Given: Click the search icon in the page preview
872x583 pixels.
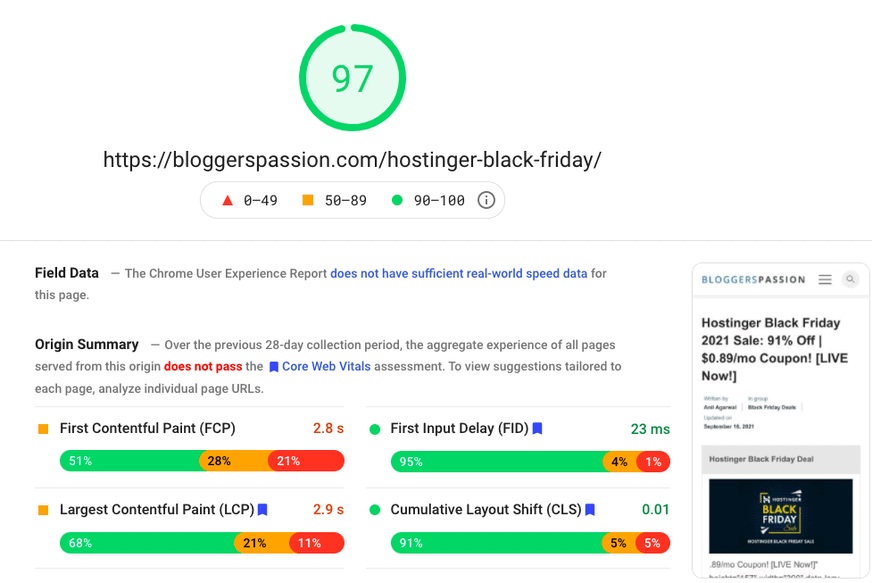Looking at the screenshot, I should pyautogui.click(x=850, y=280).
